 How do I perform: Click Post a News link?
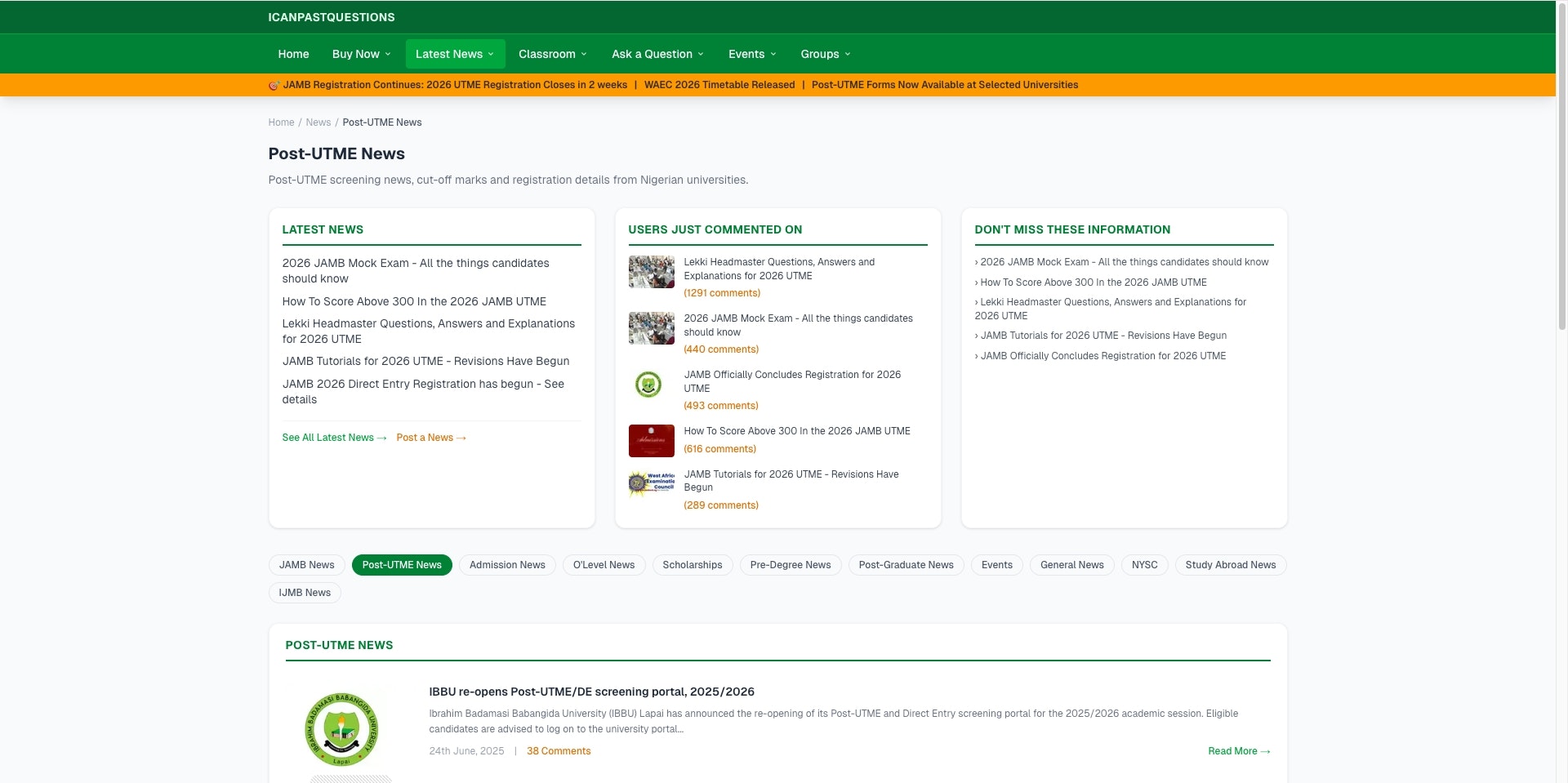431,438
